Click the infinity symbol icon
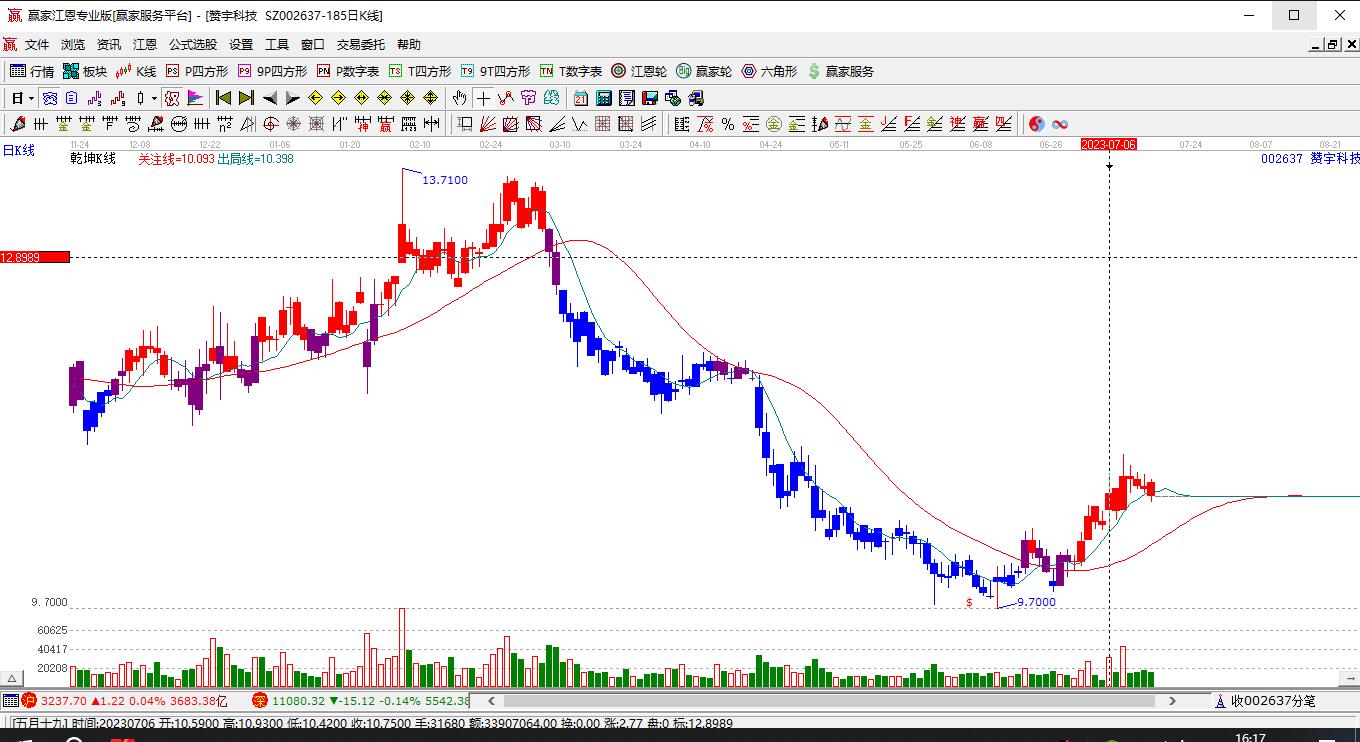1360x742 pixels. (x=1060, y=124)
